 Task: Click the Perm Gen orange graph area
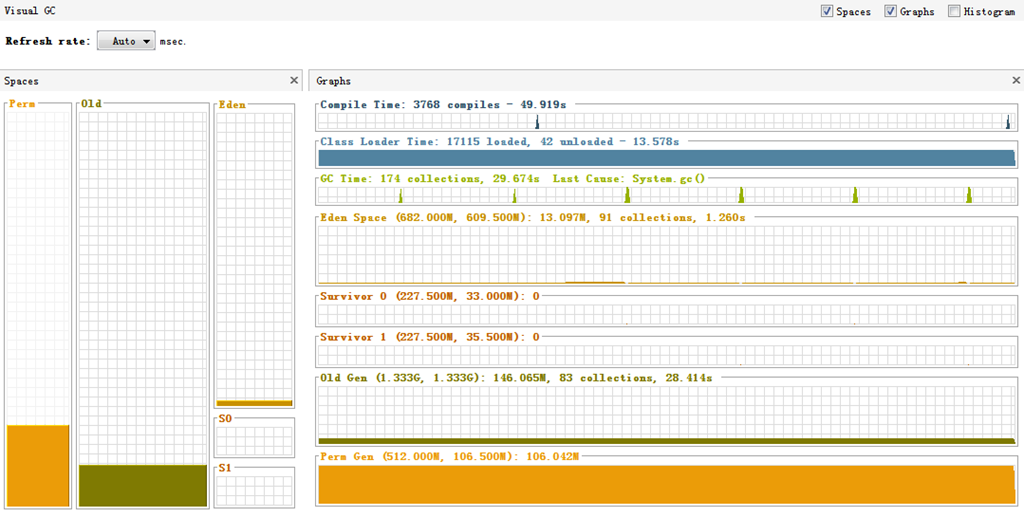coord(667,484)
